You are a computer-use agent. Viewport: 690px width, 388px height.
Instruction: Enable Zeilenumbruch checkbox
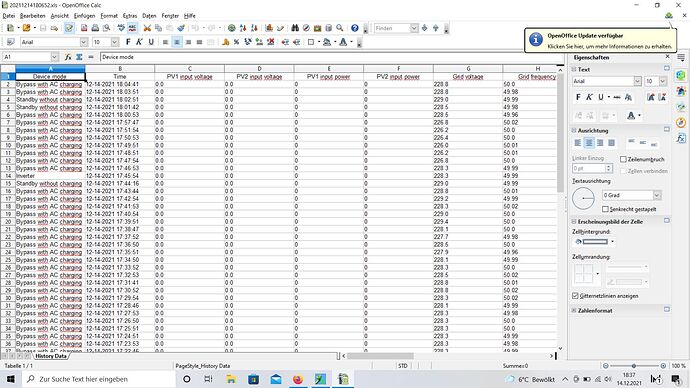point(623,159)
